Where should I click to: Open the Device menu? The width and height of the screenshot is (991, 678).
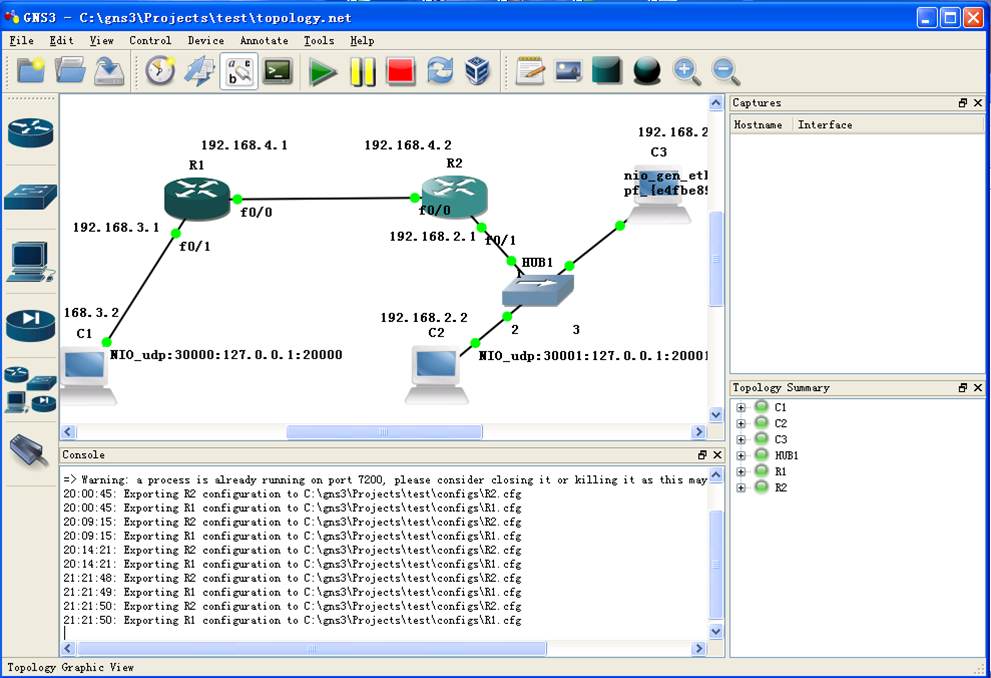206,40
